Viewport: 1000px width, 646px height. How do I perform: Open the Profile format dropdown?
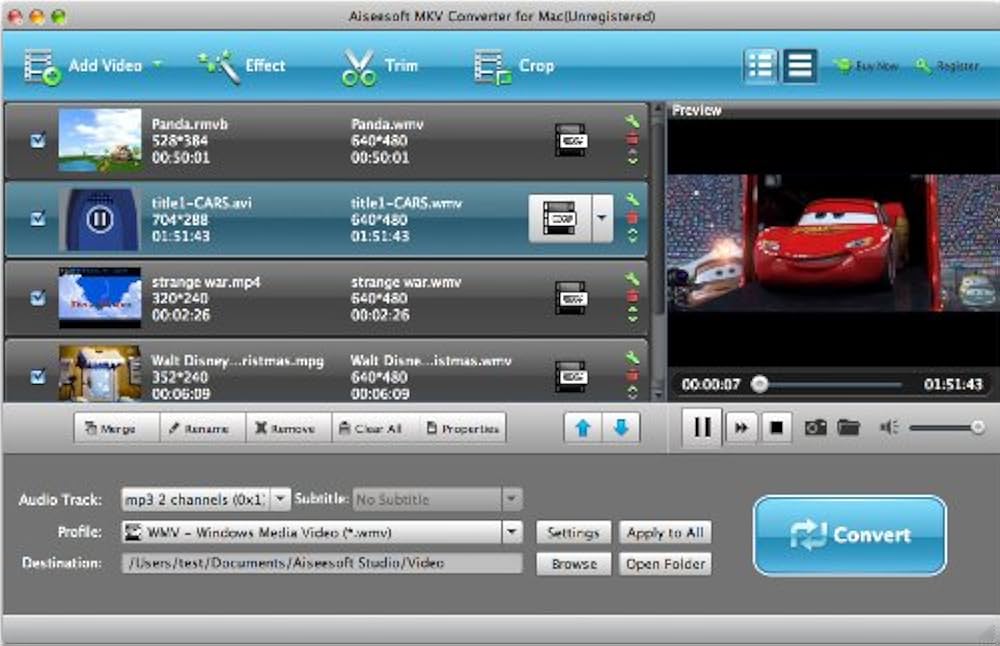pyautogui.click(x=512, y=533)
